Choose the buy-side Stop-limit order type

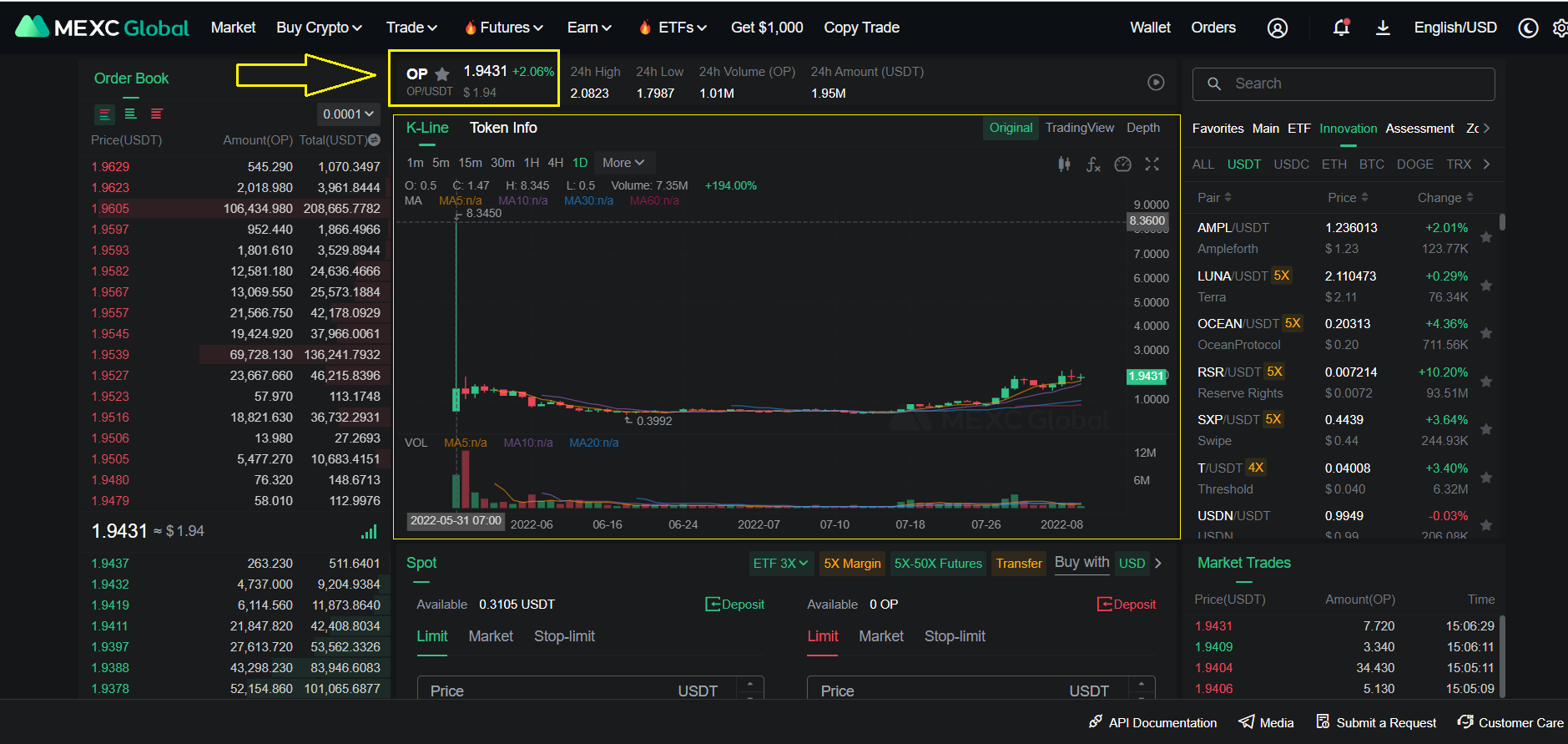564,636
